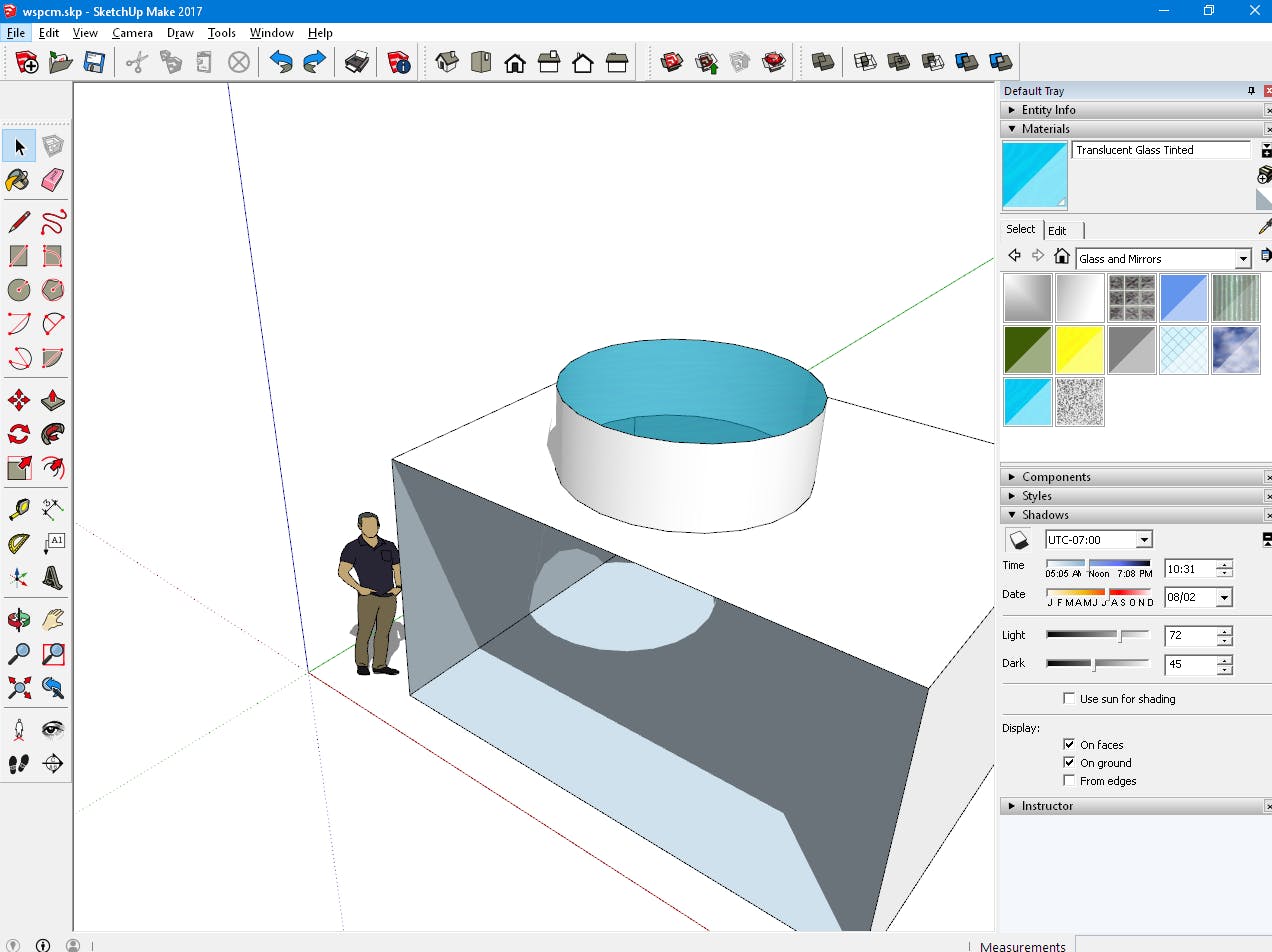Click the Show/Hide Shadows button
The height and width of the screenshot is (952, 1272).
pos(1018,540)
